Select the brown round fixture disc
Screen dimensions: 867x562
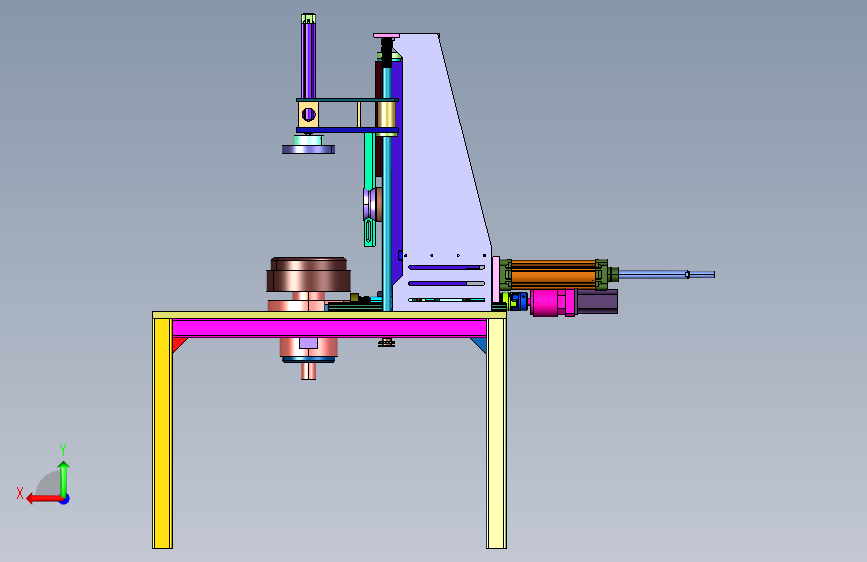pyautogui.click(x=309, y=274)
